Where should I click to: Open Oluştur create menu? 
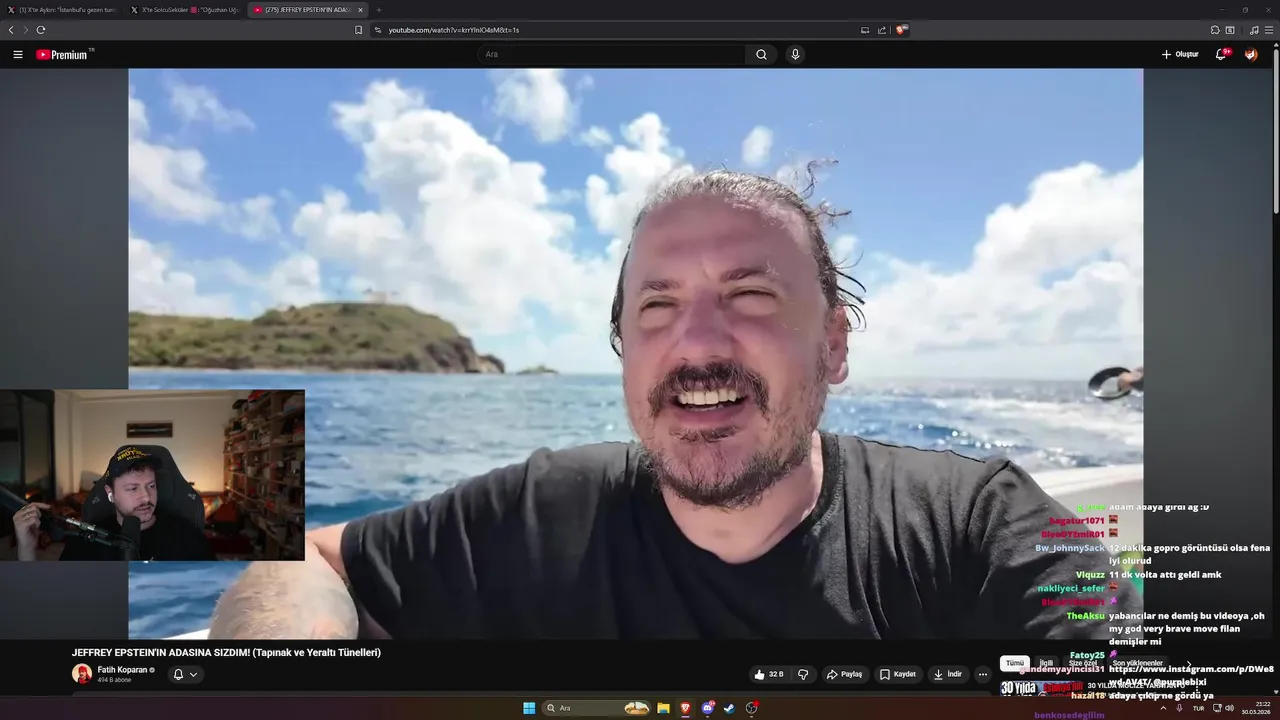click(x=1180, y=55)
